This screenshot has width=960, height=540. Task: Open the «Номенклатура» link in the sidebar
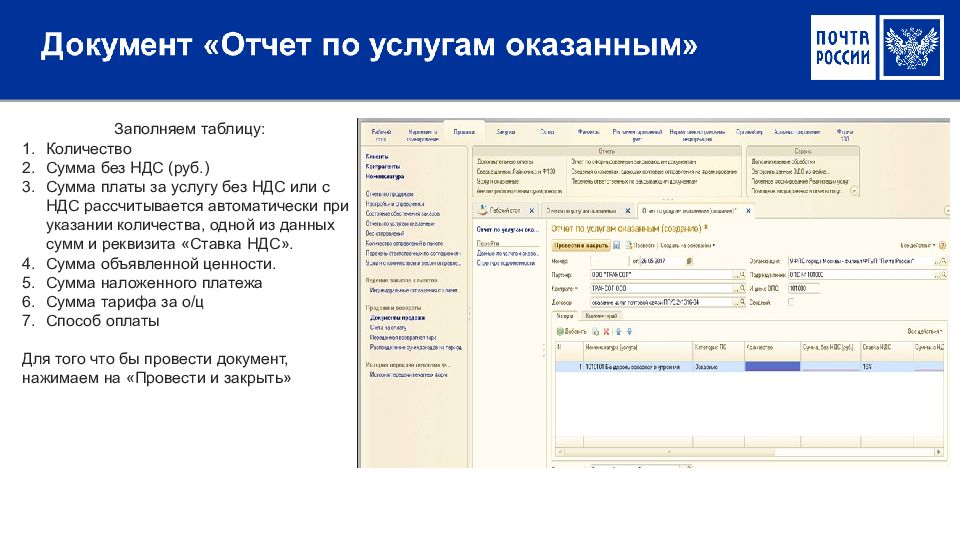coord(384,176)
